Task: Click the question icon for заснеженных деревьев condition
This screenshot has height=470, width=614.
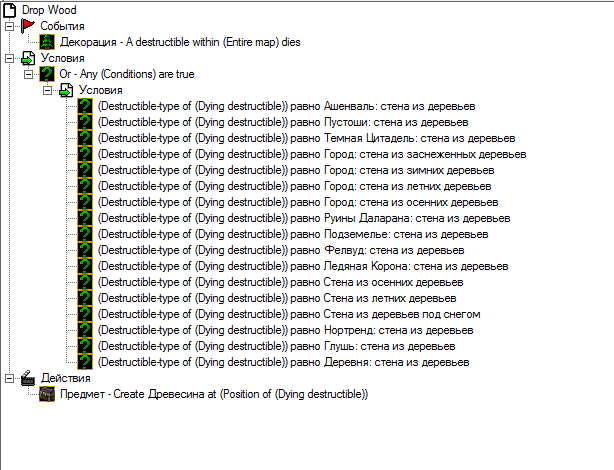Action: click(x=85, y=154)
